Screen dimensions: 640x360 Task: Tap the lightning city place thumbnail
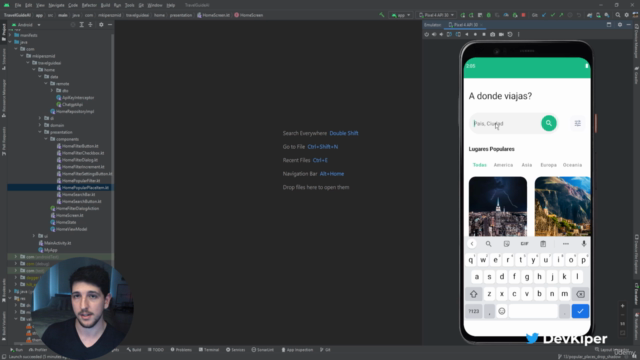coord(498,206)
